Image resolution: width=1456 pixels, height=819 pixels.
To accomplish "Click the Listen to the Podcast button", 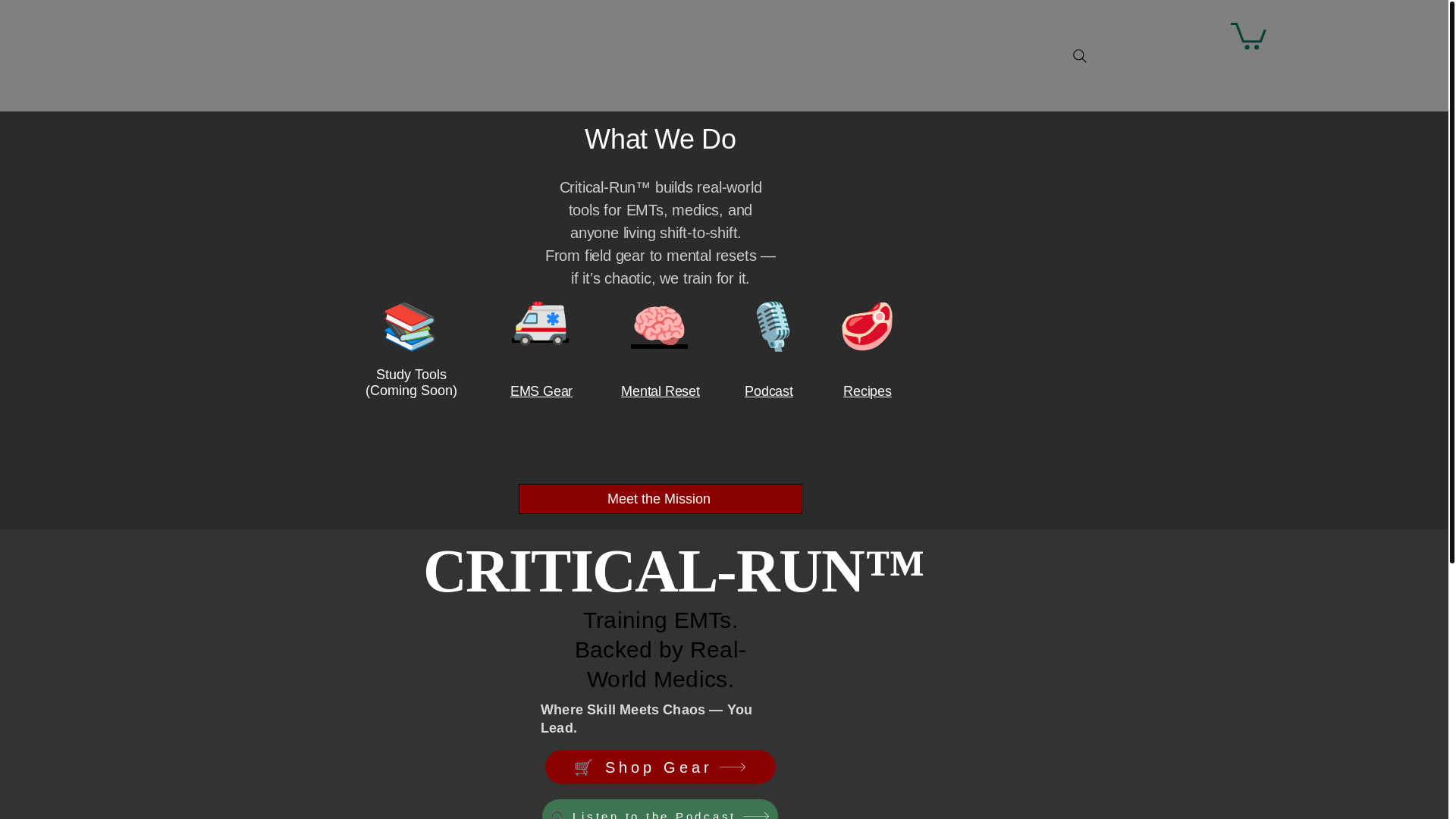I will [x=660, y=810].
